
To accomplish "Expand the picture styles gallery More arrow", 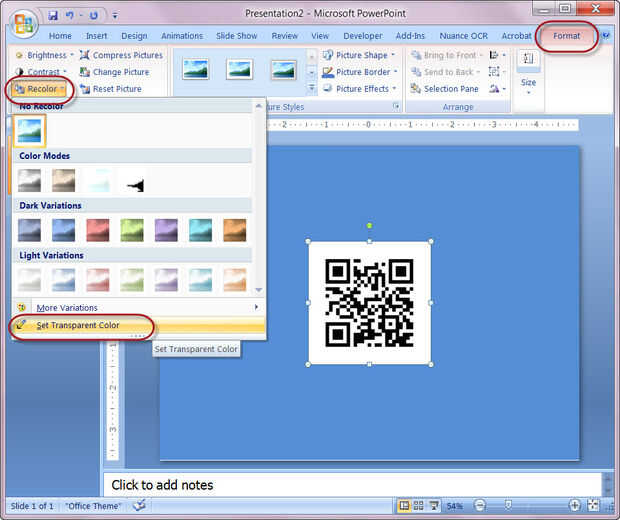I will click(x=312, y=88).
